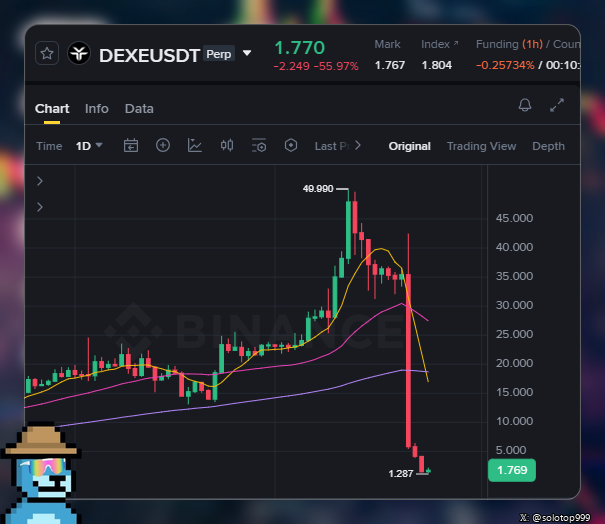Screen dimensions: 605x524
Task: Click the 45.000 price axis label
Action: point(514,218)
